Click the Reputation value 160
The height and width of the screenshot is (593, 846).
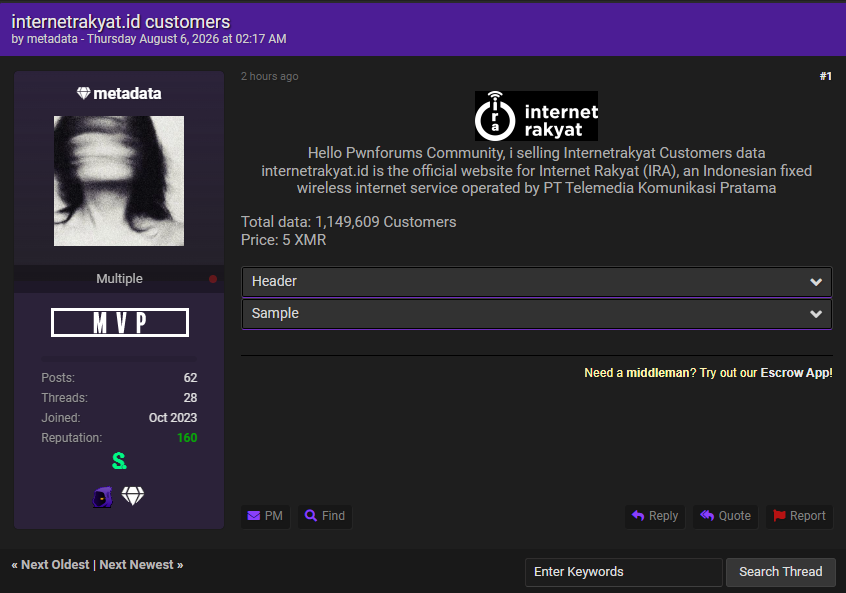pos(187,438)
